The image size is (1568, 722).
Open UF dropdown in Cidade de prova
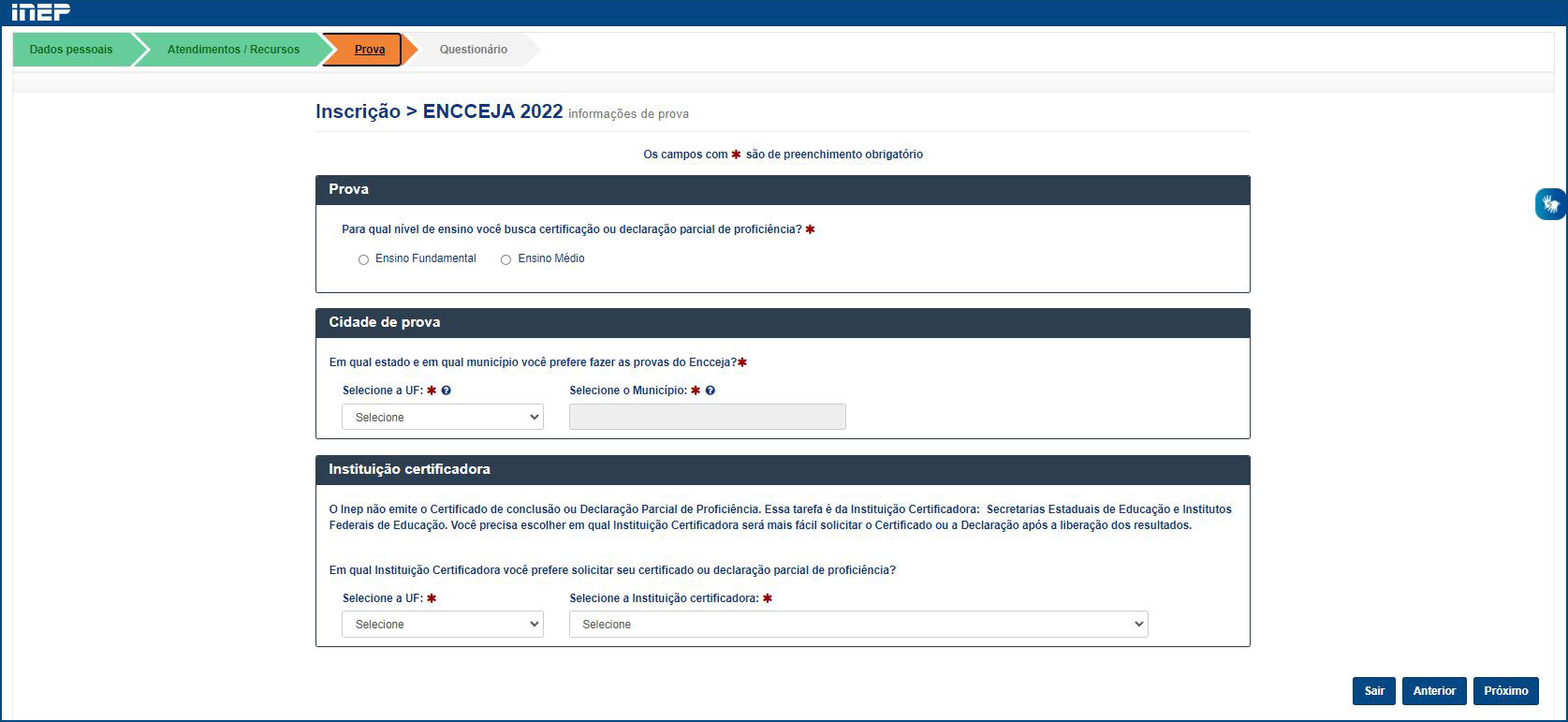point(443,417)
